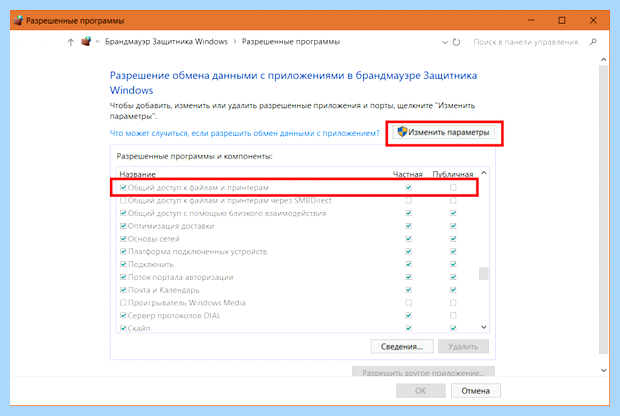620x416 pixels.
Task: Select Разрешенные программы breadcrumb
Action: [291, 42]
